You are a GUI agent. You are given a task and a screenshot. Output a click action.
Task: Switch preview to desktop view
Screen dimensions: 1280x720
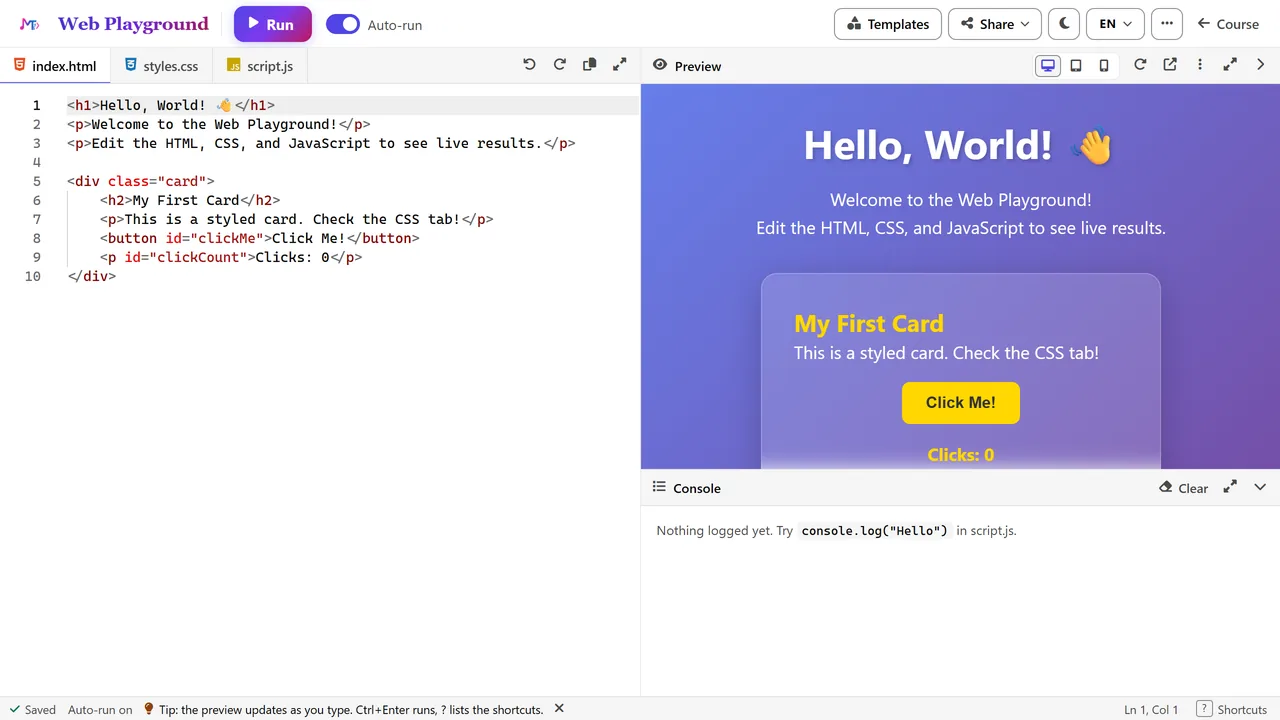click(x=1048, y=66)
